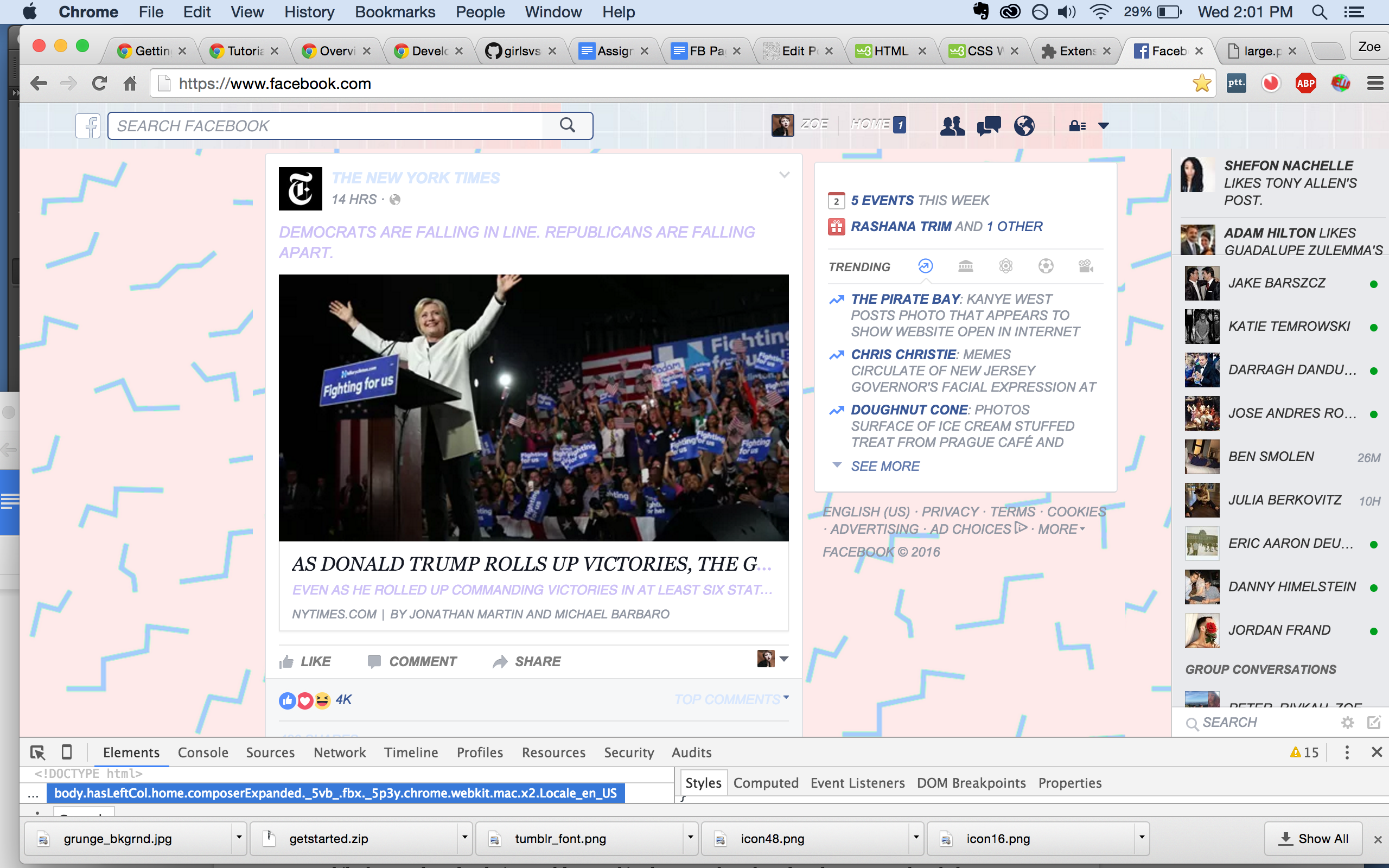Viewport: 1389px width, 868px height.
Task: Open Privacy Shortcuts lock icon
Action: click(1077, 126)
